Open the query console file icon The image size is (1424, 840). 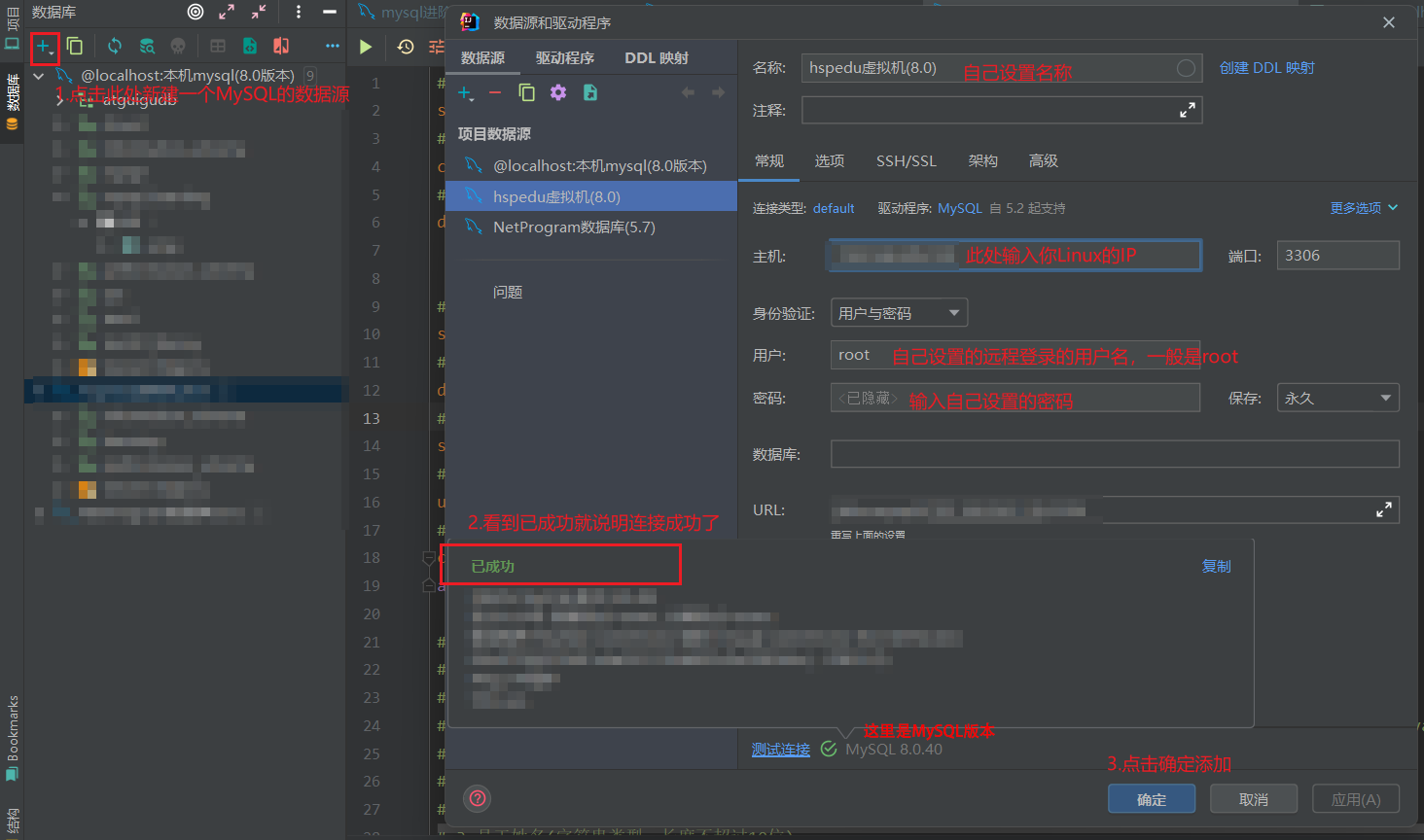250,46
